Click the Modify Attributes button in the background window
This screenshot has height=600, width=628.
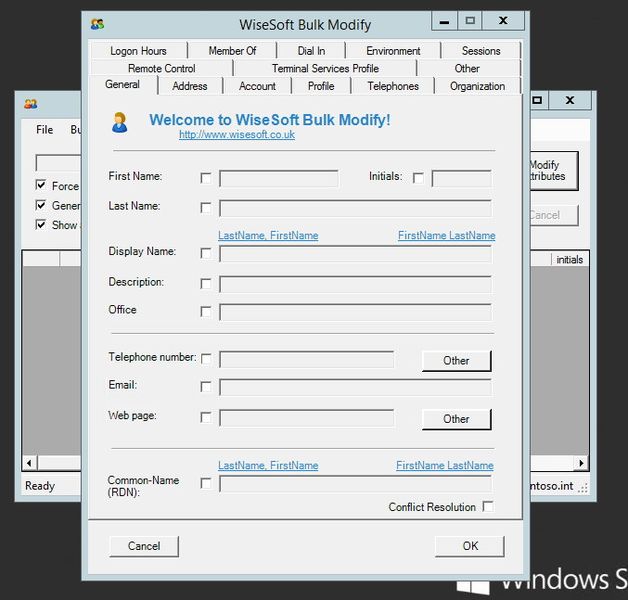pos(554,171)
